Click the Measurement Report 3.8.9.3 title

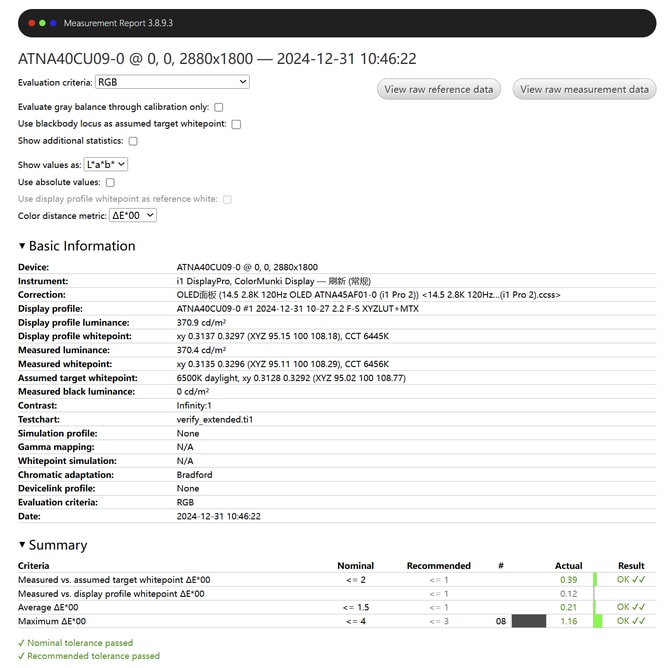[x=118, y=23]
